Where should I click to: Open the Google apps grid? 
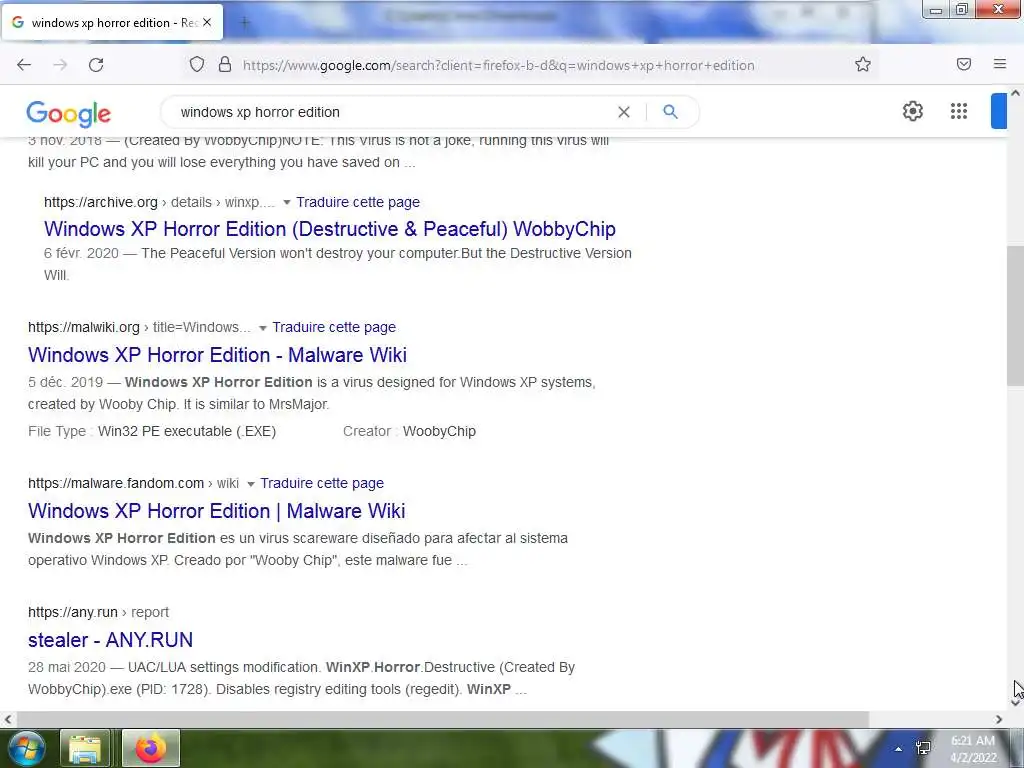pos(959,111)
